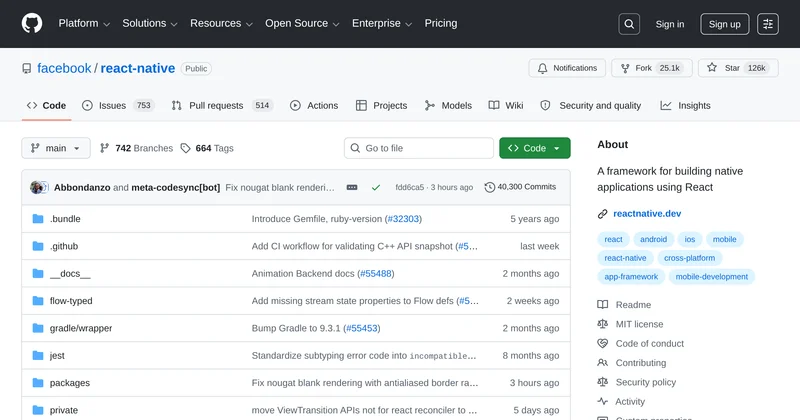Click the GitHub logo icon

click(32, 24)
